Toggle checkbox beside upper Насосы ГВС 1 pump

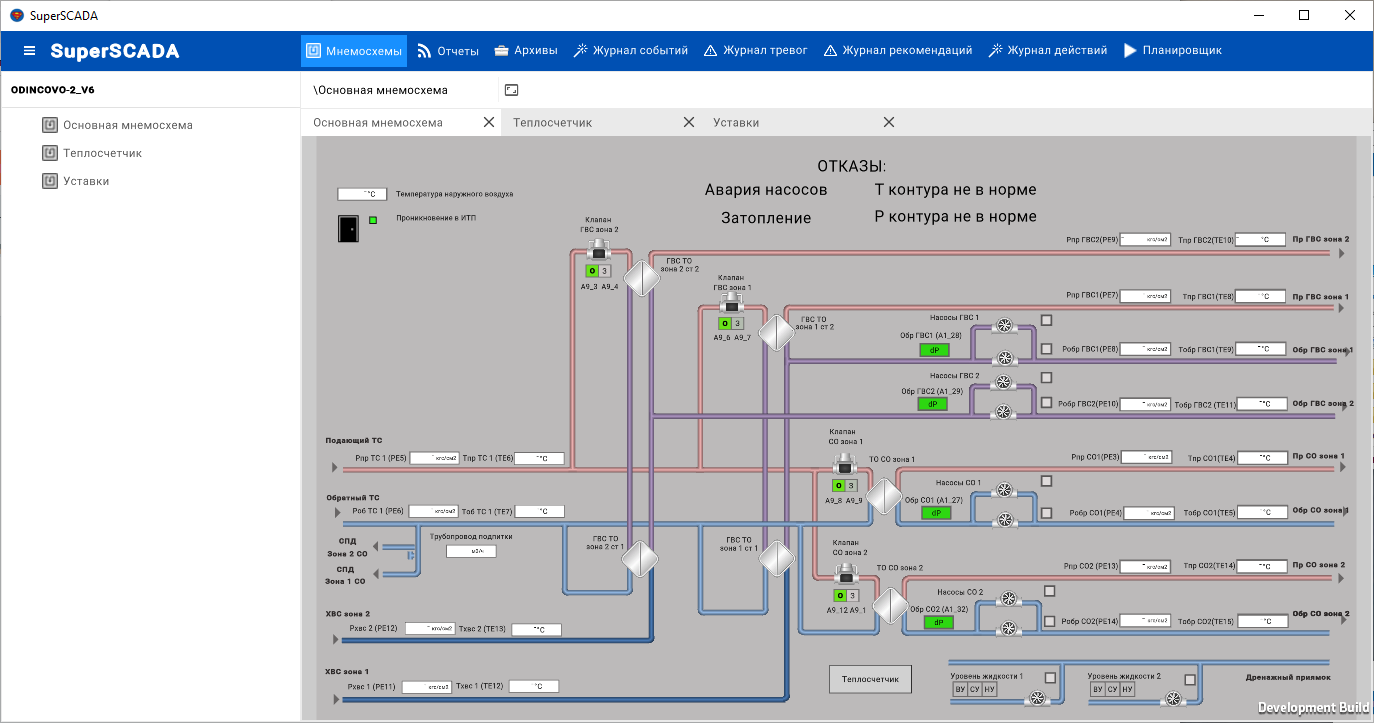1047,320
